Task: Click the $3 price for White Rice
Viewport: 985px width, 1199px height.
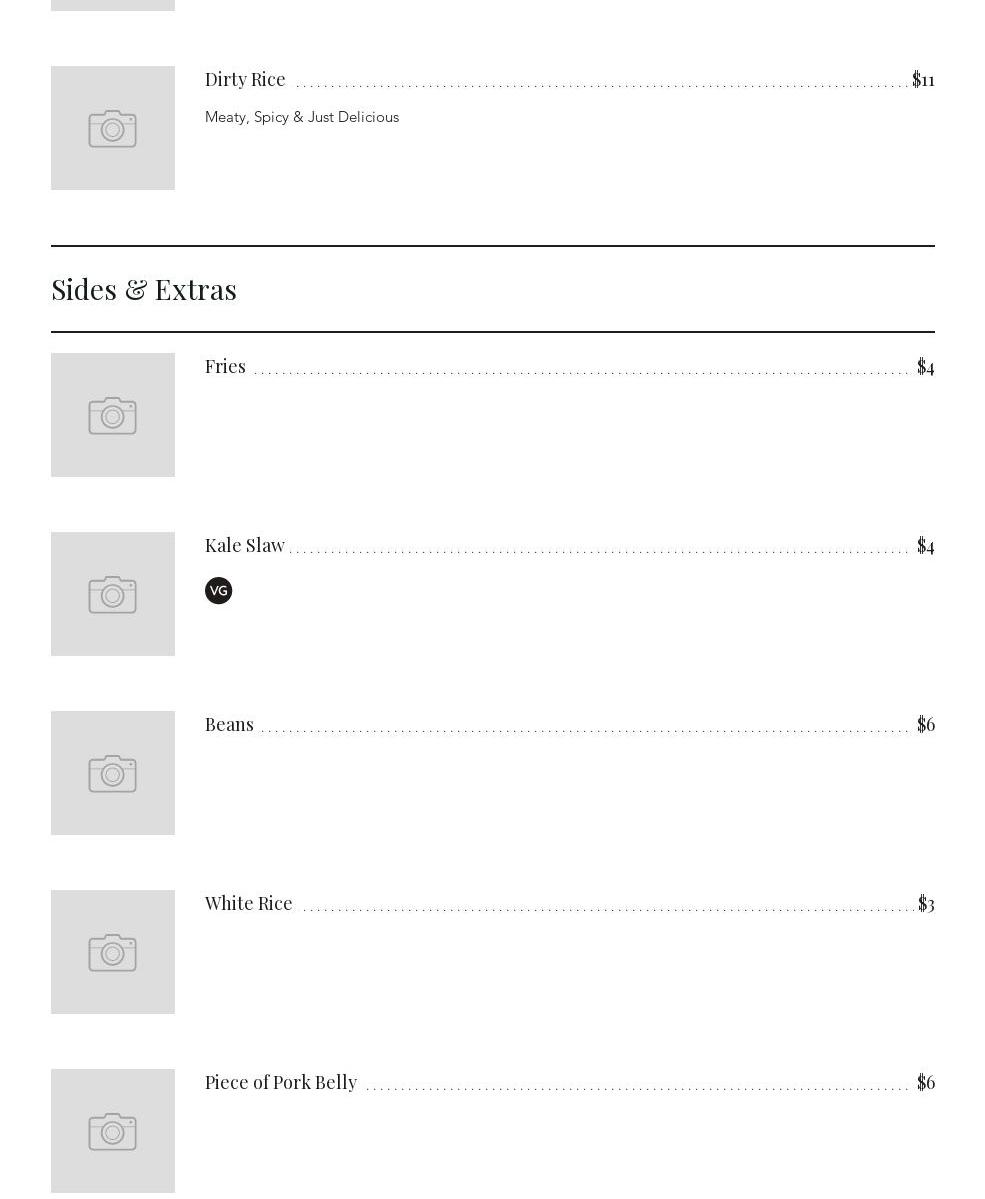Action: pos(926,903)
